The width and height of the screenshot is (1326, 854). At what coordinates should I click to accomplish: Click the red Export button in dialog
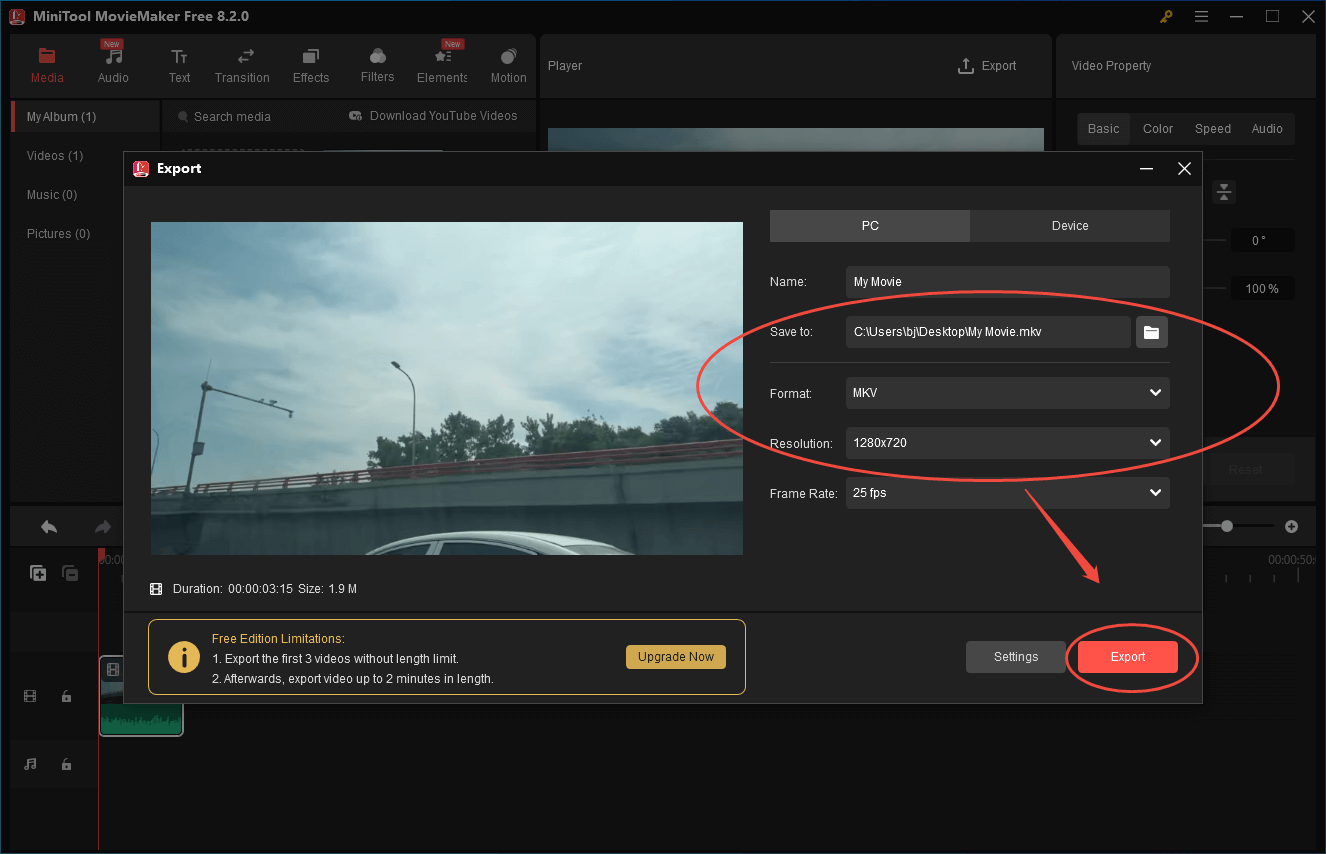click(1128, 657)
